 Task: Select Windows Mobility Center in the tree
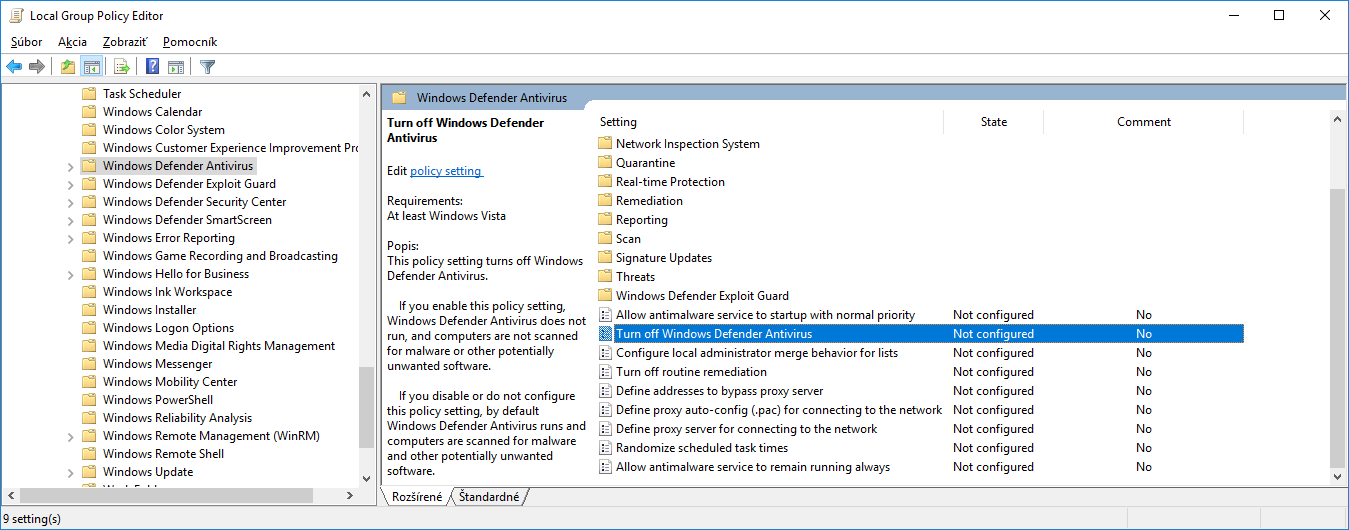click(170, 382)
